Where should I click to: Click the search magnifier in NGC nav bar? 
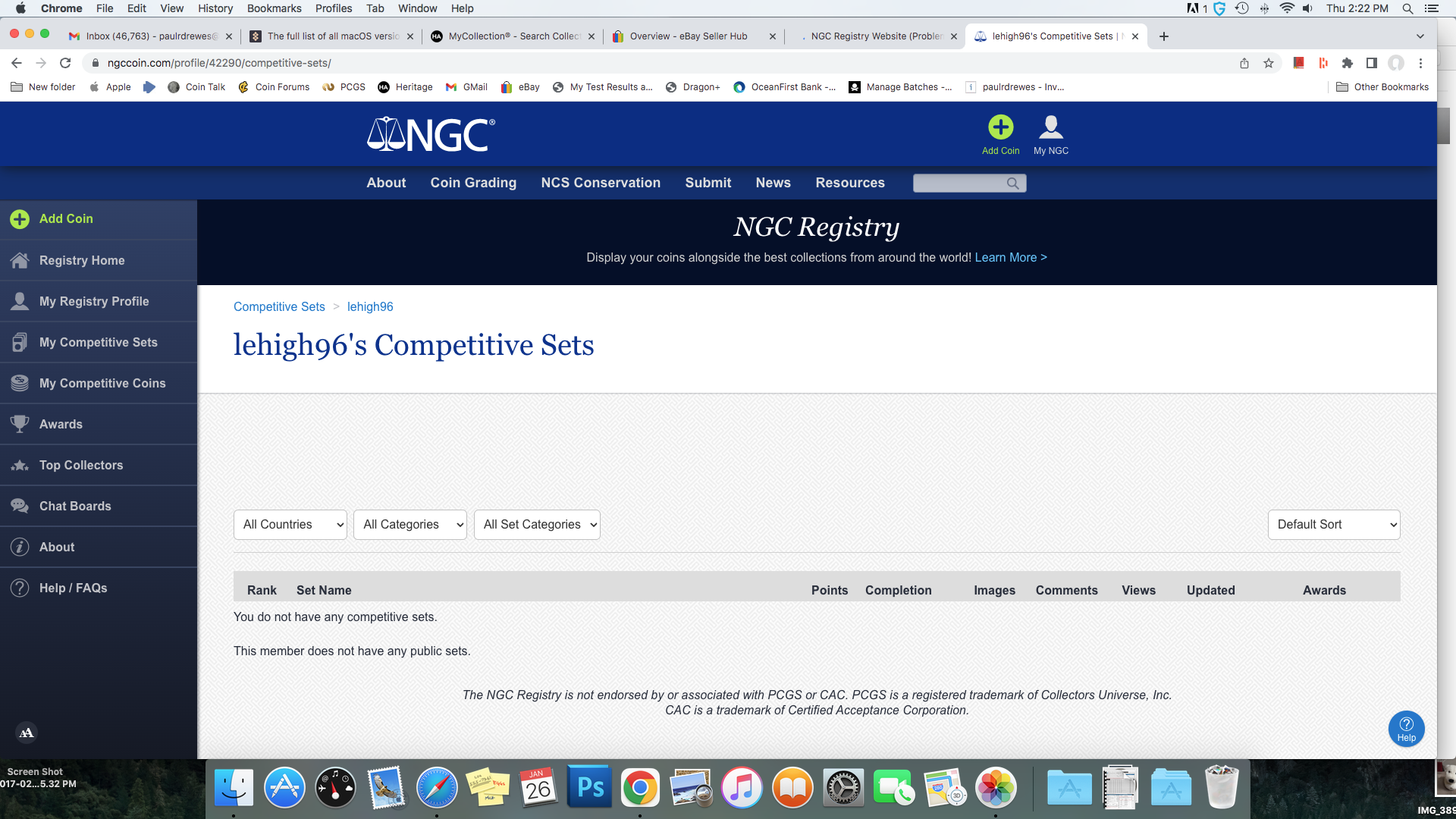1012,184
